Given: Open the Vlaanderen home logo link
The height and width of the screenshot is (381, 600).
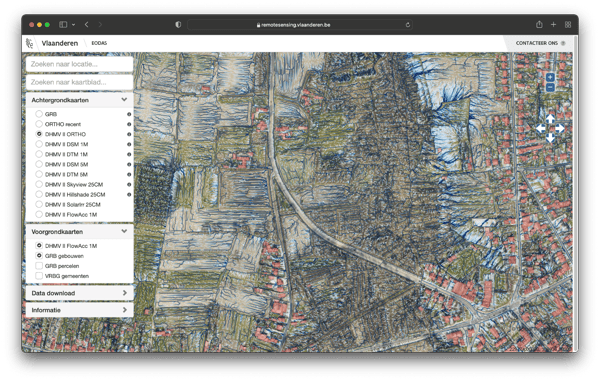Looking at the screenshot, I should pyautogui.click(x=52, y=43).
